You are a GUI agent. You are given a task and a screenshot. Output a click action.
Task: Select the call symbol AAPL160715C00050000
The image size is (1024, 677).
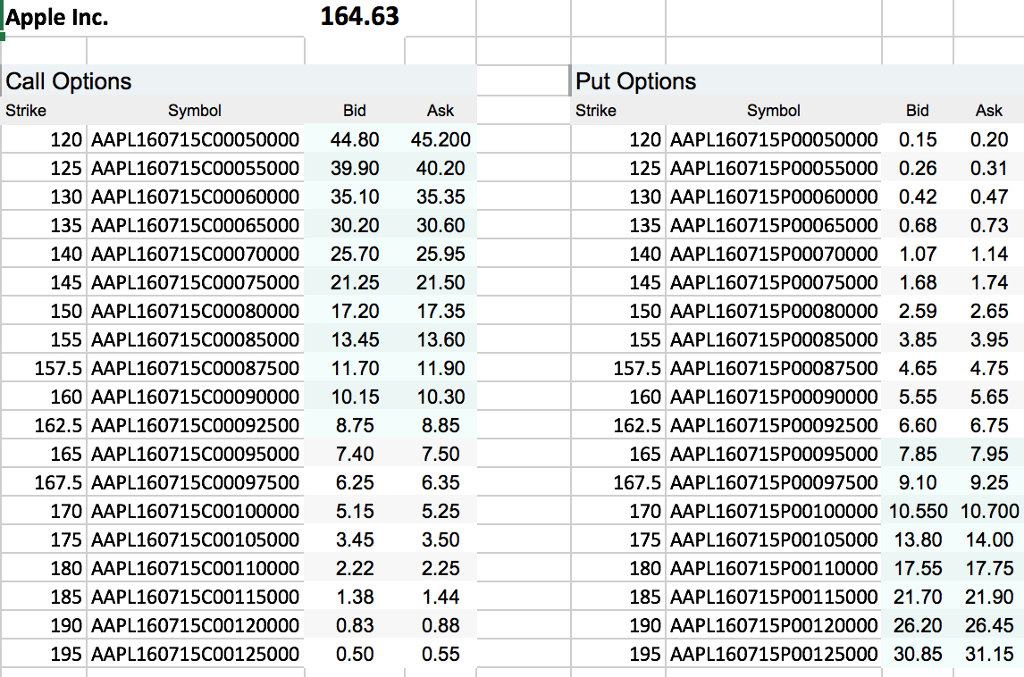[x=195, y=140]
